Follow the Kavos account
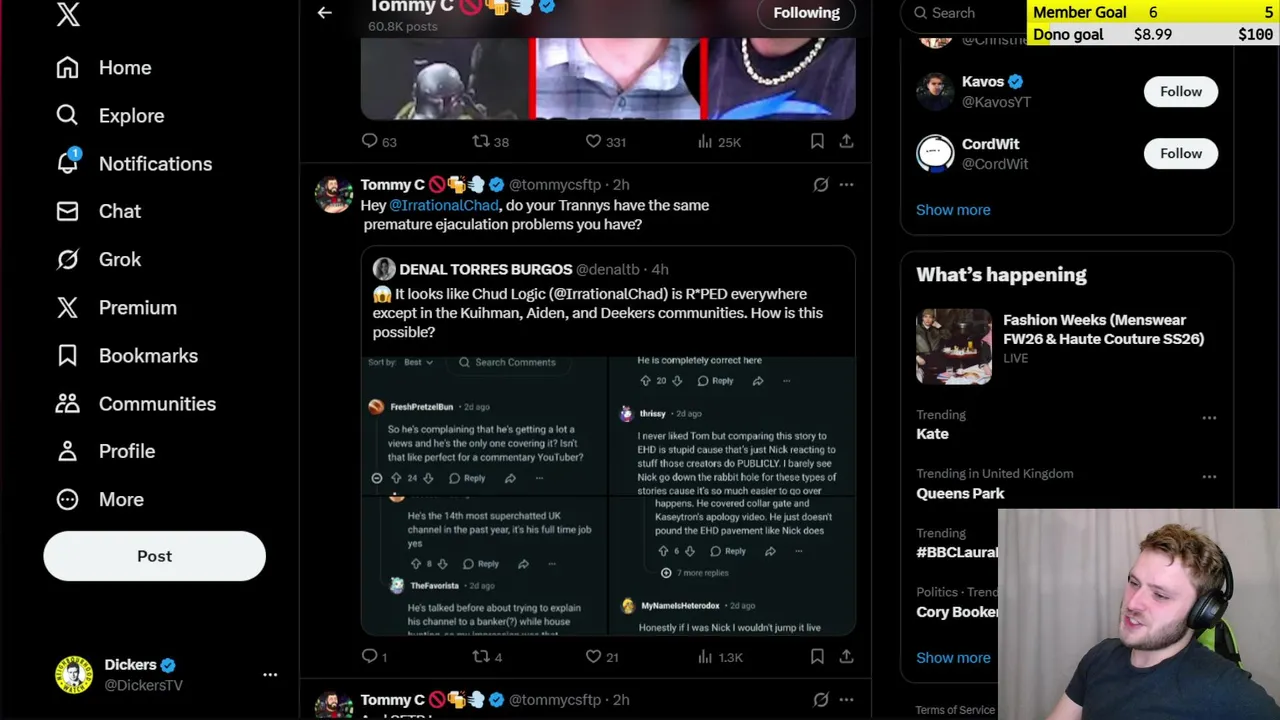Viewport: 1280px width, 720px height. point(1181,91)
